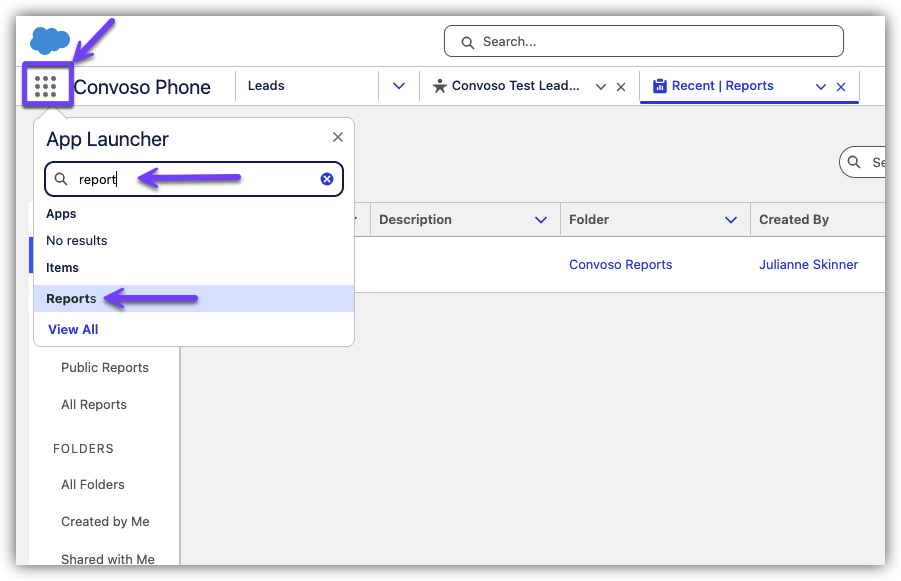
Task: Click the global search magnifier icon
Action: (x=467, y=42)
